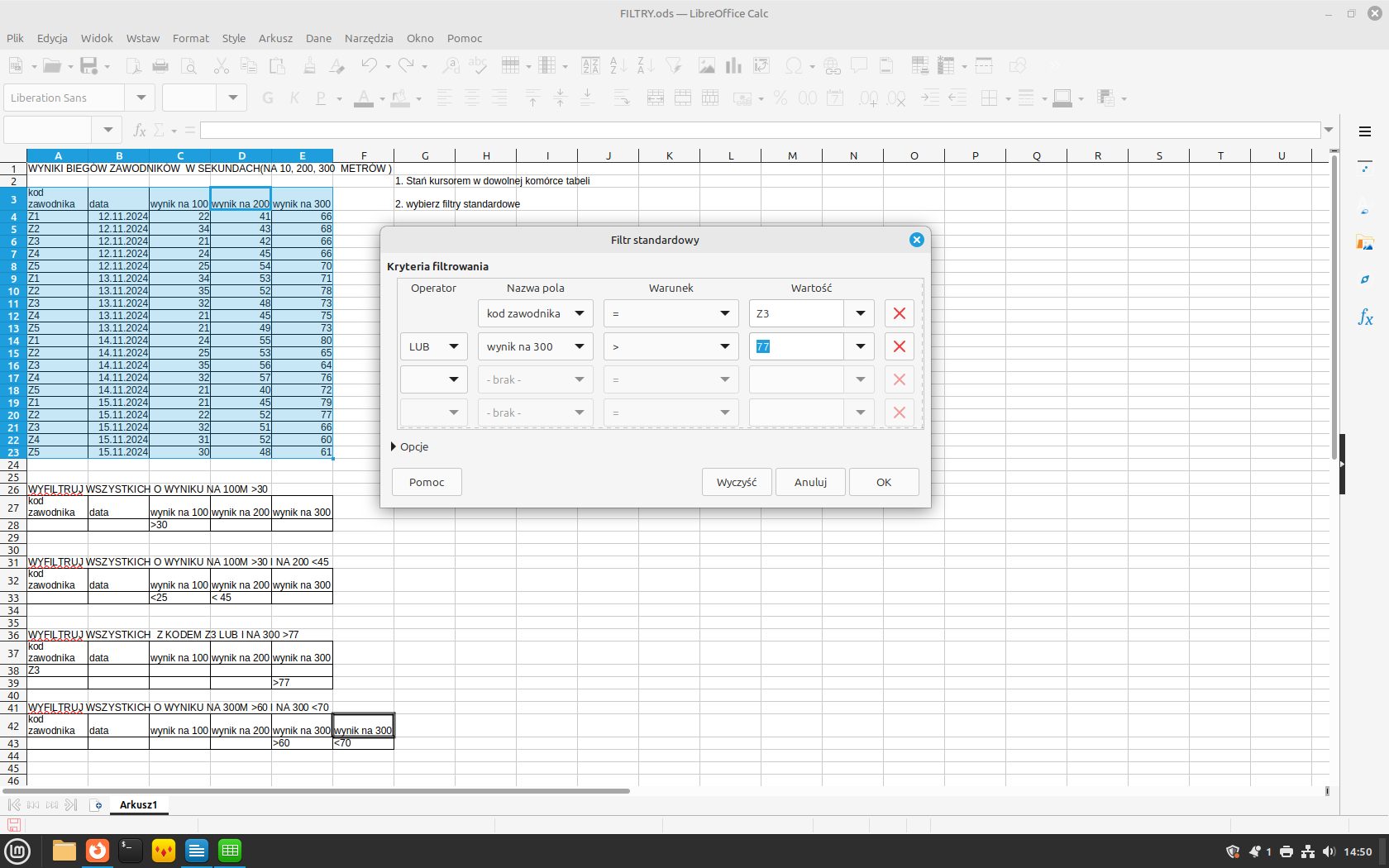Click the Insert Chart toolbar icon

coord(733,66)
